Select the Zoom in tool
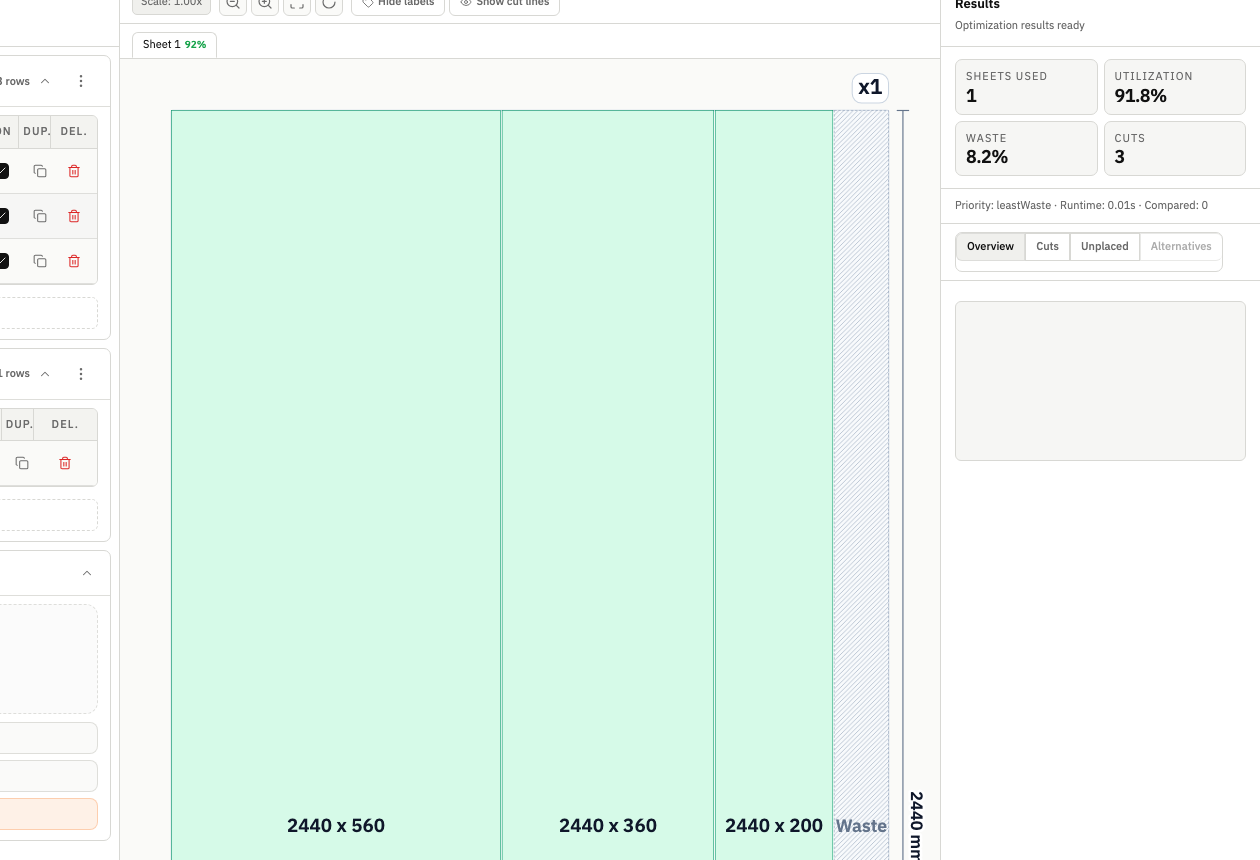 click(x=265, y=6)
